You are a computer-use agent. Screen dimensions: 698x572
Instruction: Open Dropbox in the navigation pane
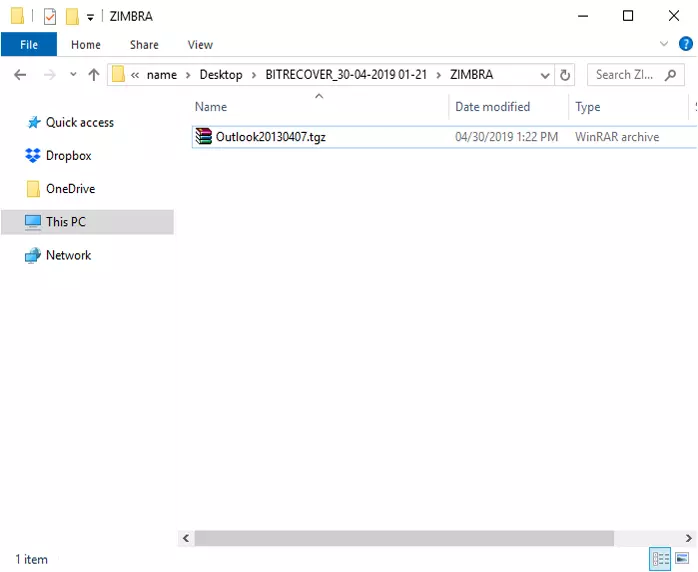68,155
